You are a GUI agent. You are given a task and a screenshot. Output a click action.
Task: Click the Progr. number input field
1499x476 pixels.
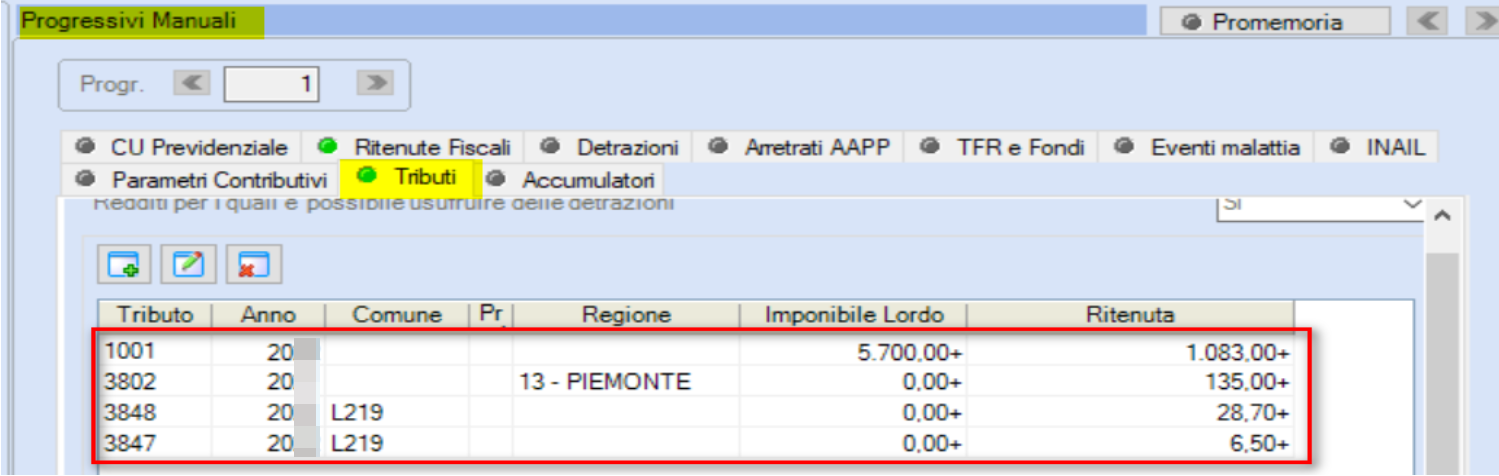coord(272,83)
